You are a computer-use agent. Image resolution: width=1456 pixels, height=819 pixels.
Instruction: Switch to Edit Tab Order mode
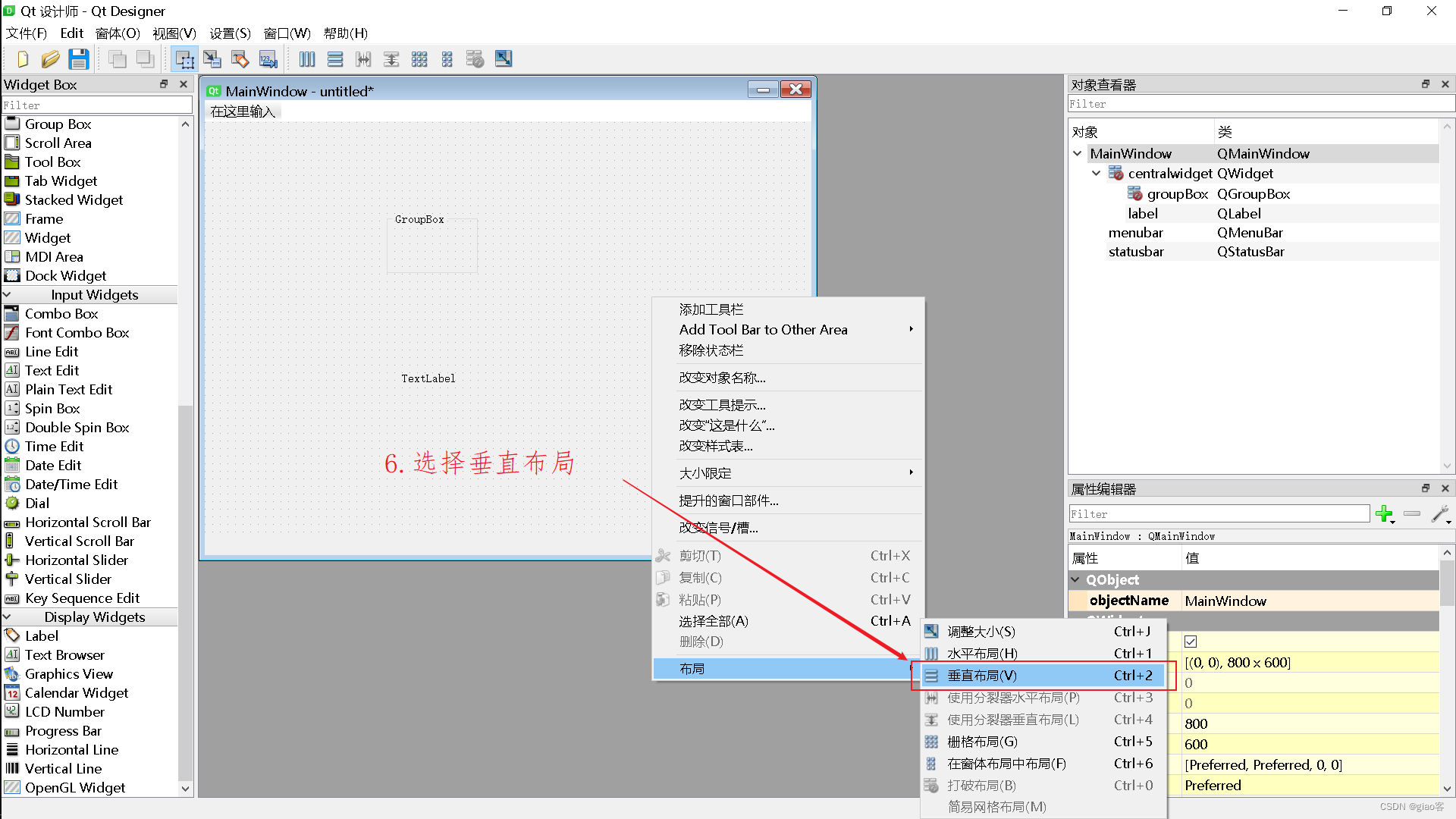[268, 58]
